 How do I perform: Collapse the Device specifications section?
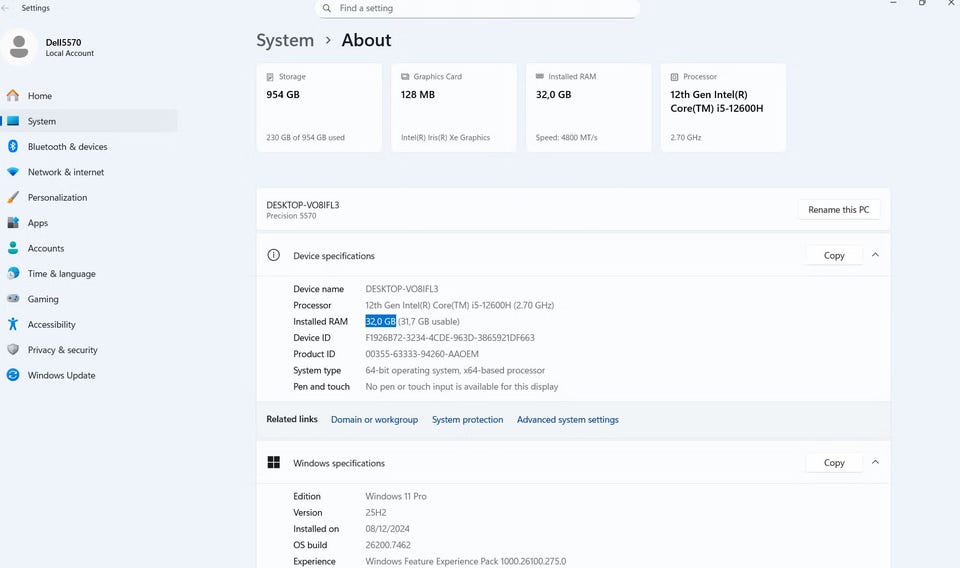point(875,255)
